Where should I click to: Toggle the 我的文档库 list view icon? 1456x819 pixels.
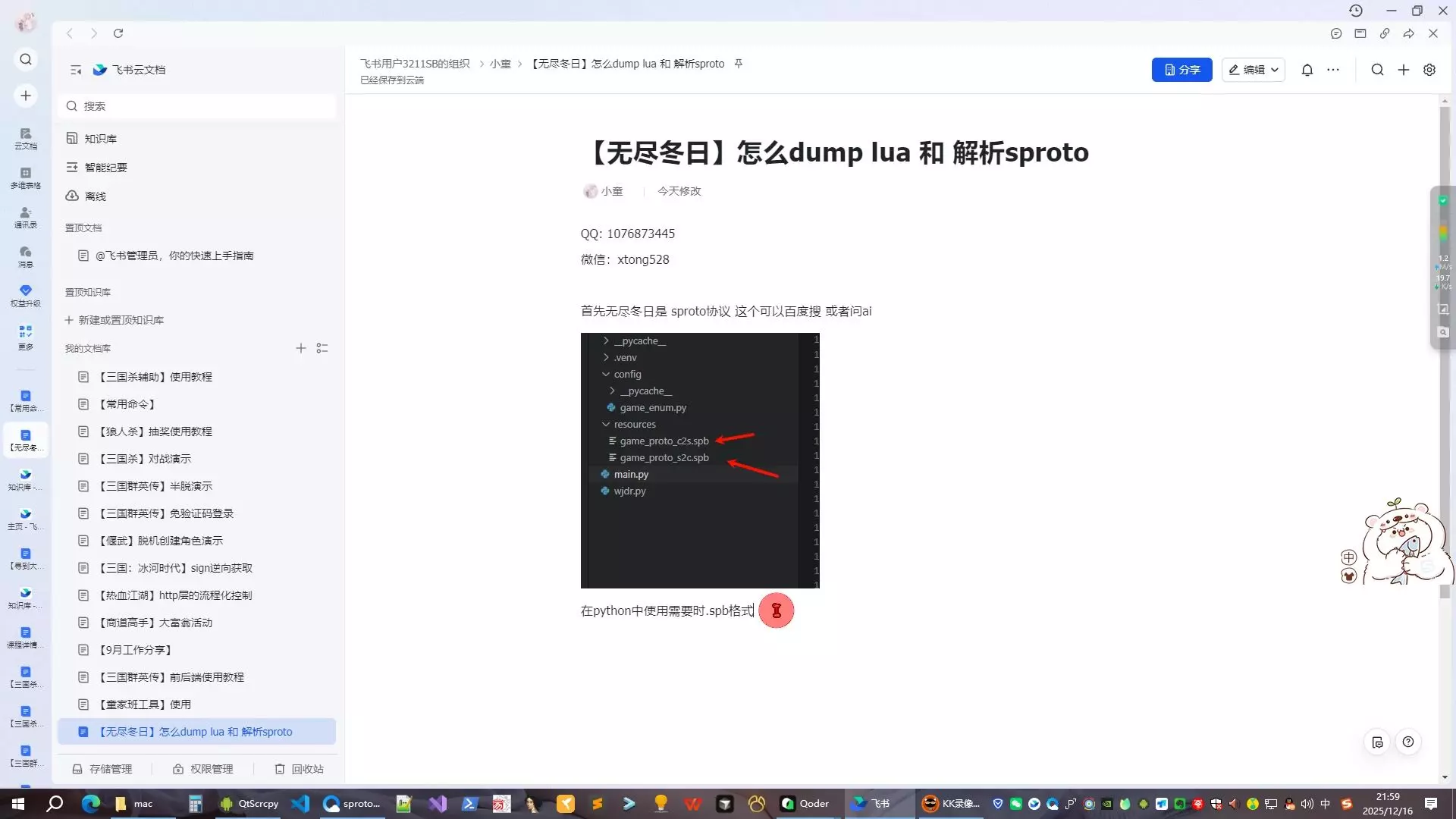(x=322, y=348)
